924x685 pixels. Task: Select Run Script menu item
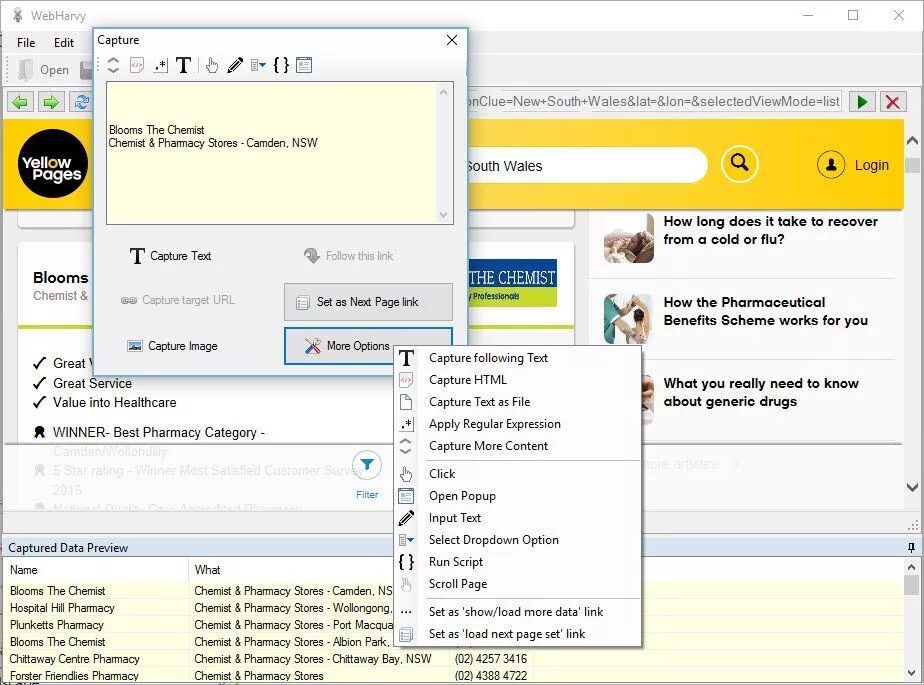517,562
